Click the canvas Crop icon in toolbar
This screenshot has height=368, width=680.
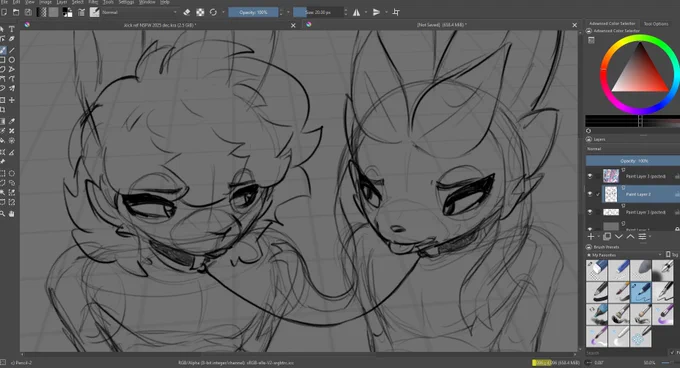[x=396, y=12]
